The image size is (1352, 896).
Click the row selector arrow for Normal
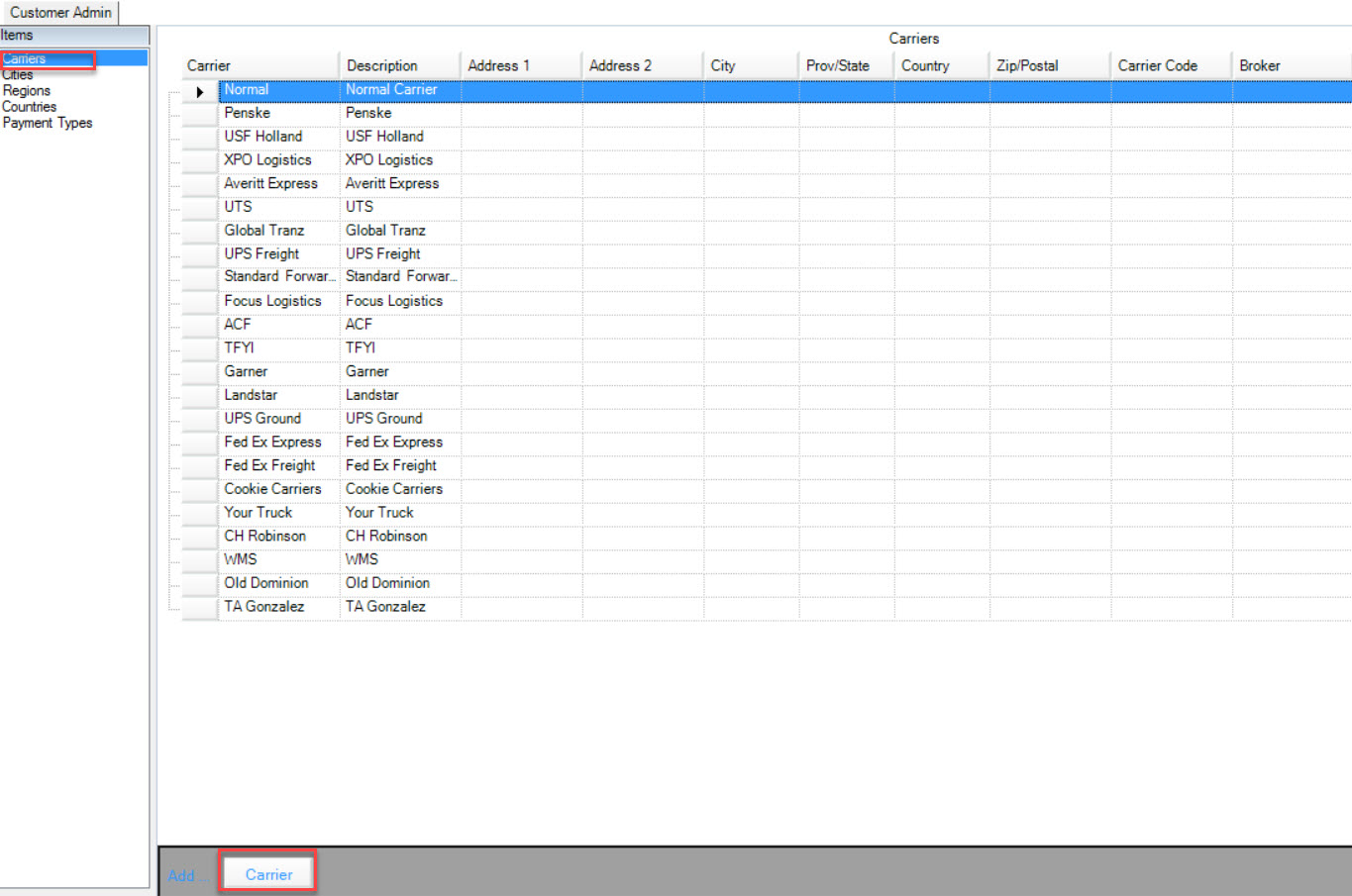[x=200, y=91]
